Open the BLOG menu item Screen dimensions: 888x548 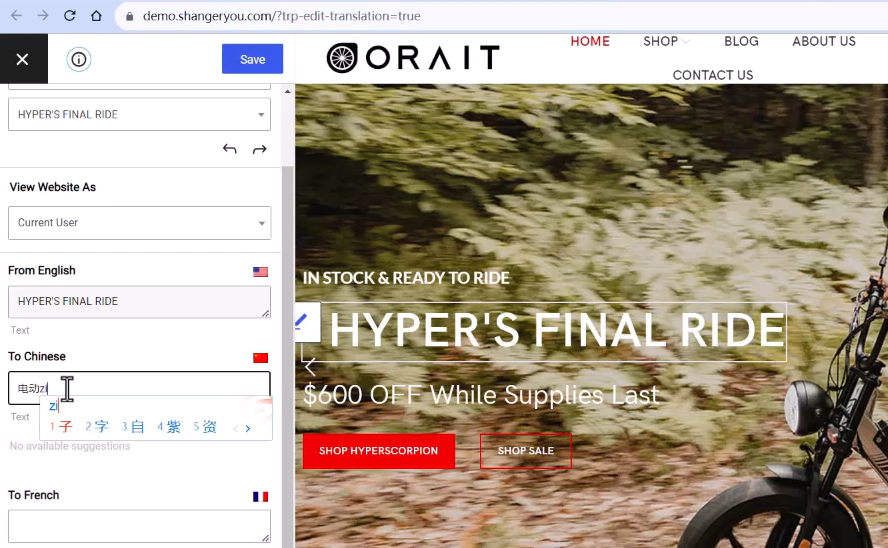(741, 41)
